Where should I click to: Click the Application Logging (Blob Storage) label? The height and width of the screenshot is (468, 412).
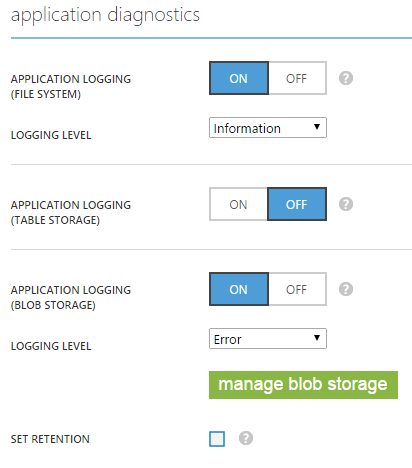71,297
